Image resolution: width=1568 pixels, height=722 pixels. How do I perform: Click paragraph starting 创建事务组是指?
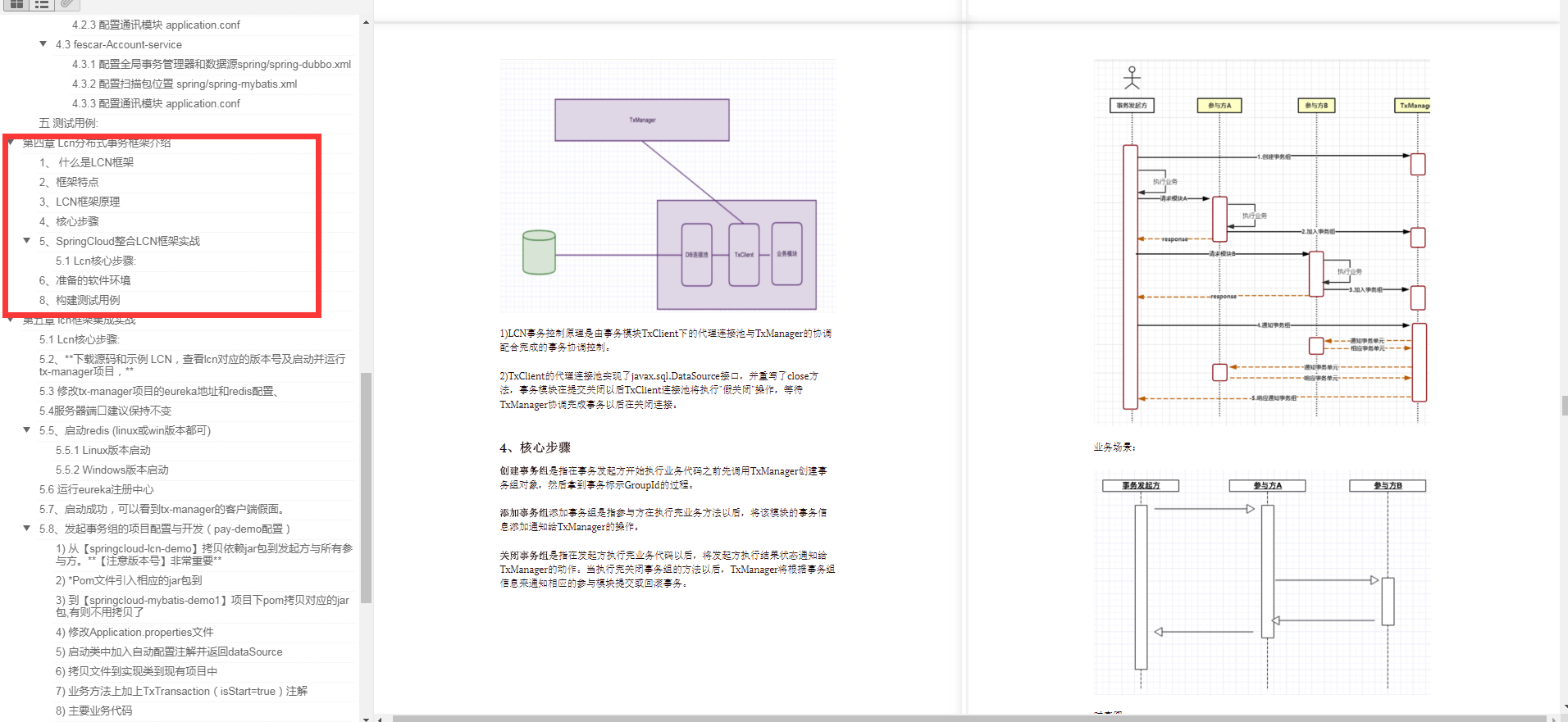coord(663,478)
